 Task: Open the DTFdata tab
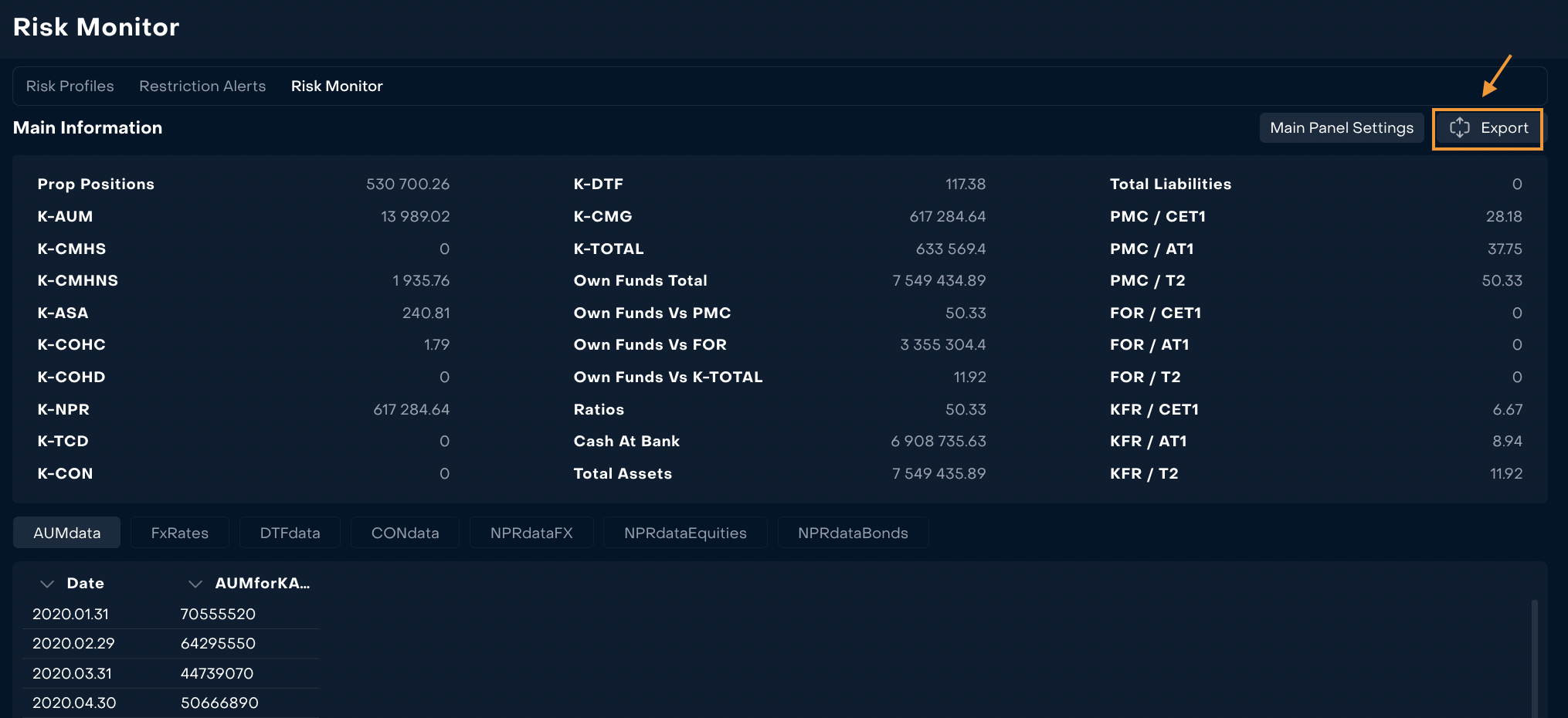290,533
